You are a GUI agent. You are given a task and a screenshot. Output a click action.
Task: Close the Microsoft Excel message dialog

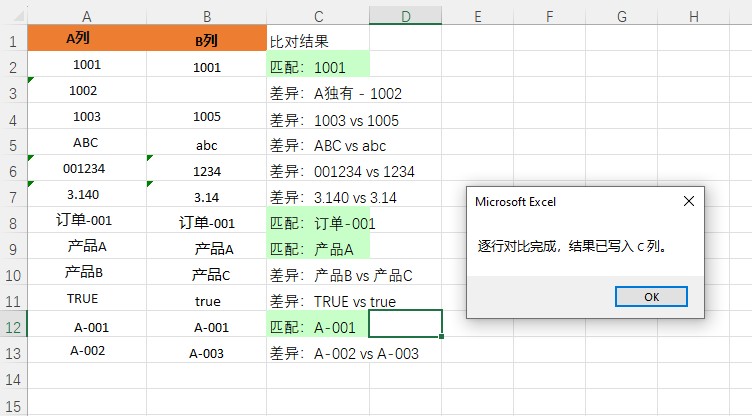[689, 201]
